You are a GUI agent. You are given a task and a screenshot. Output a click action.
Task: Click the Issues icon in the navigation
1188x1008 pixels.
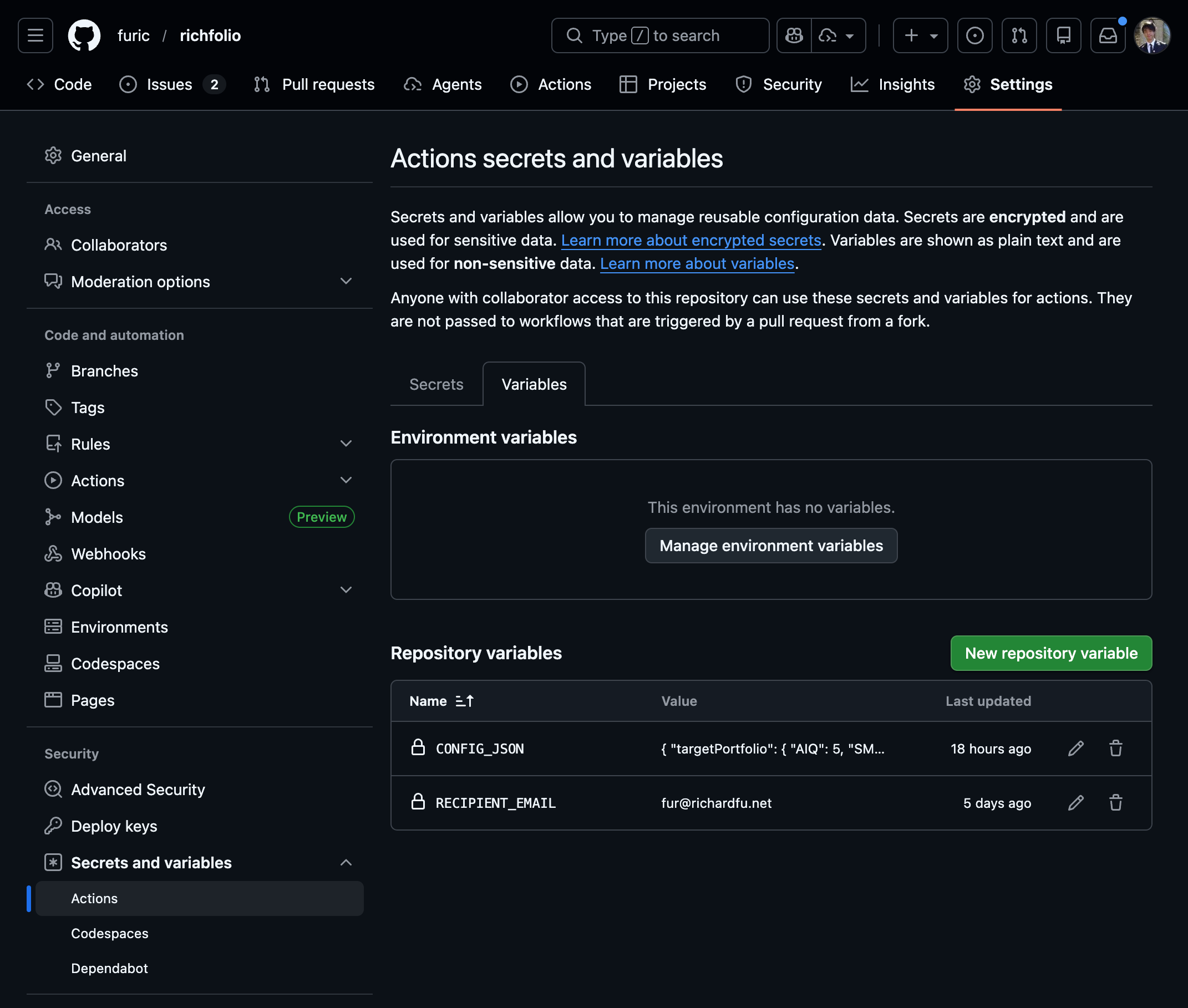click(128, 84)
